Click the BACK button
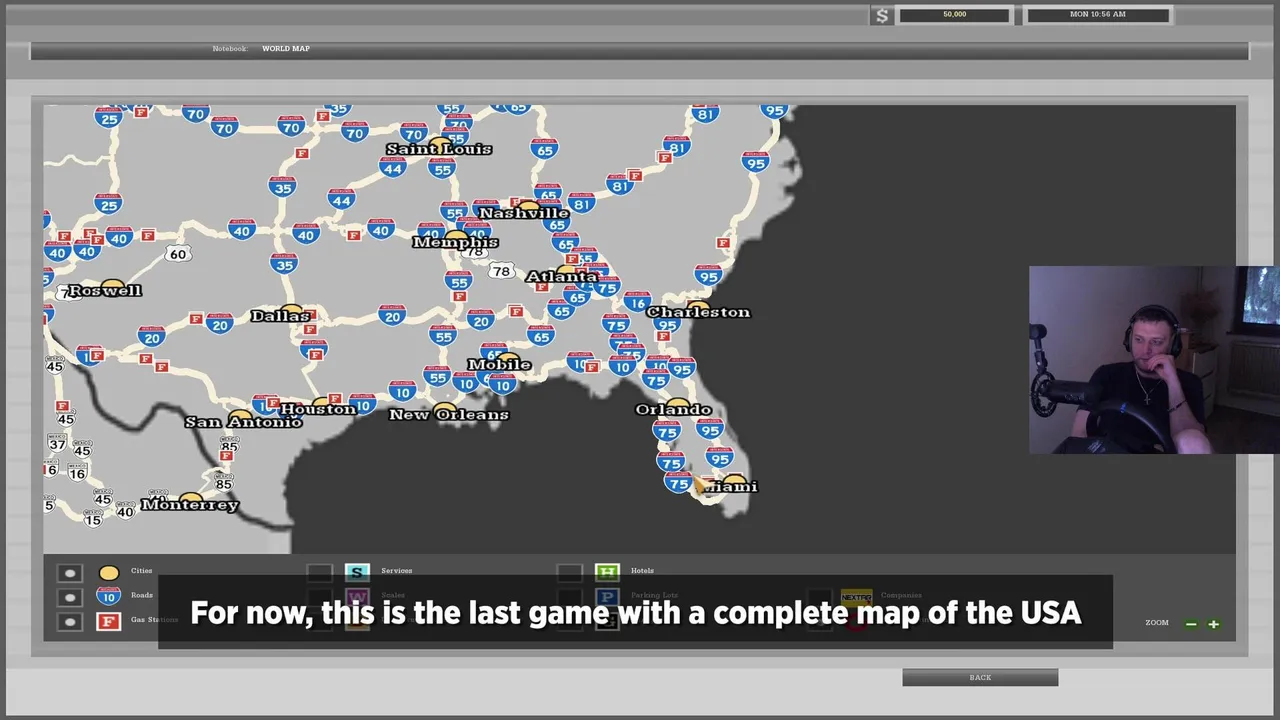Image resolution: width=1280 pixels, height=720 pixels. click(980, 678)
